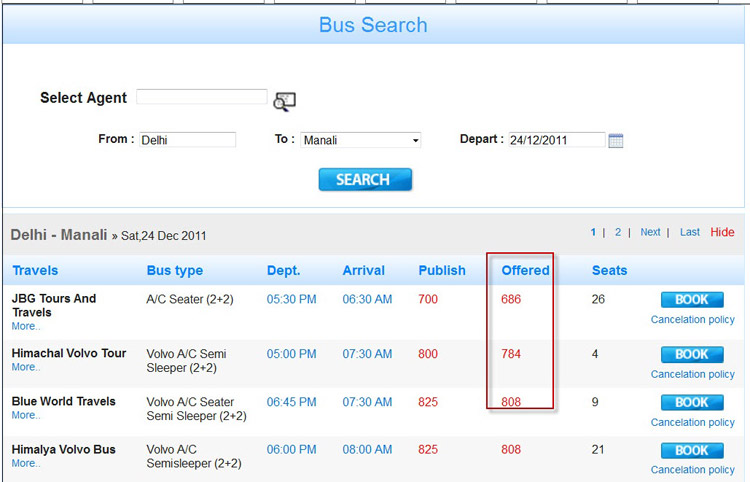Click the Select Agent input field
750x482 pixels.
(202, 97)
